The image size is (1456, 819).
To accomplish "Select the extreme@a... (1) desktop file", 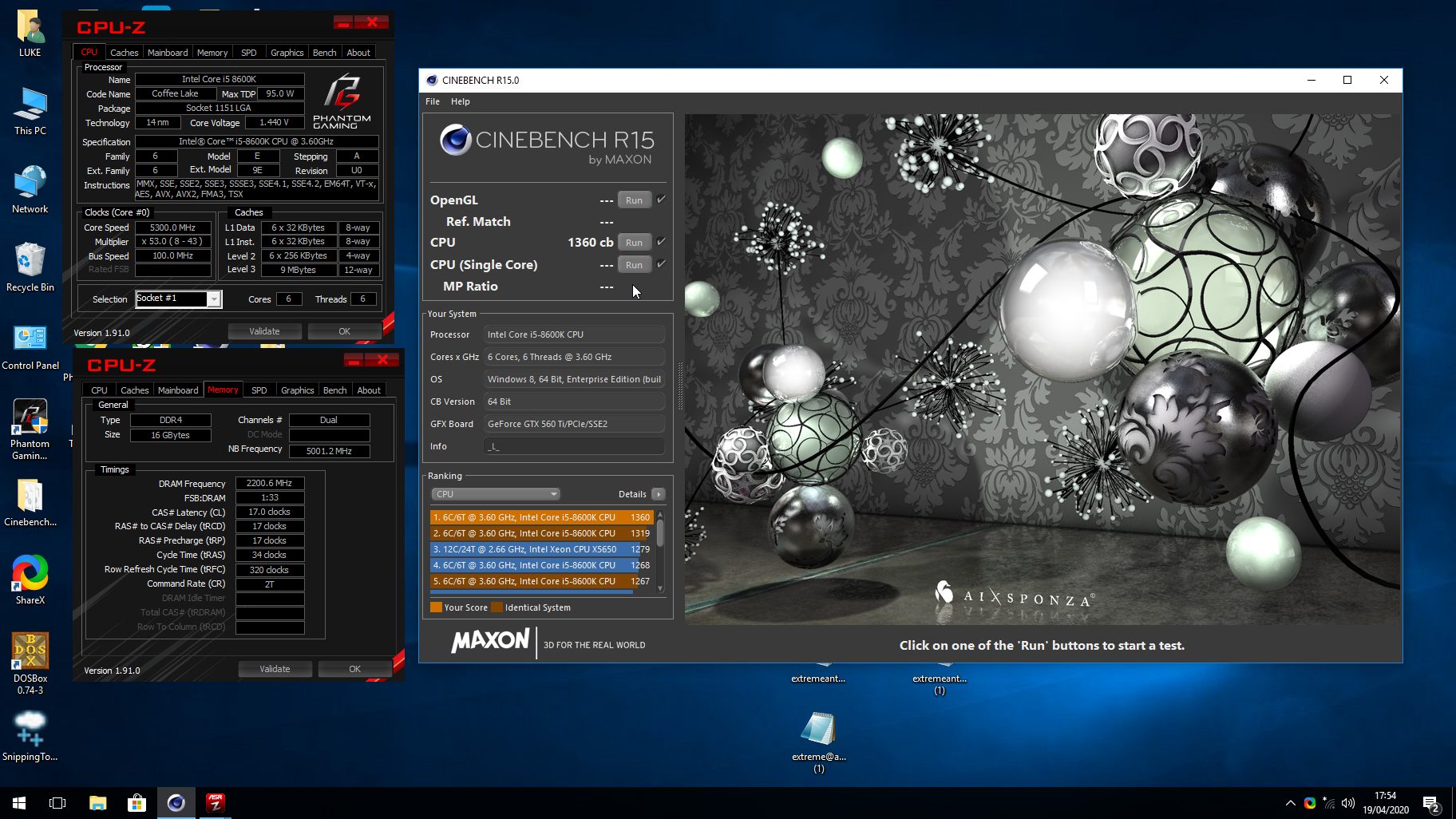I will [819, 742].
